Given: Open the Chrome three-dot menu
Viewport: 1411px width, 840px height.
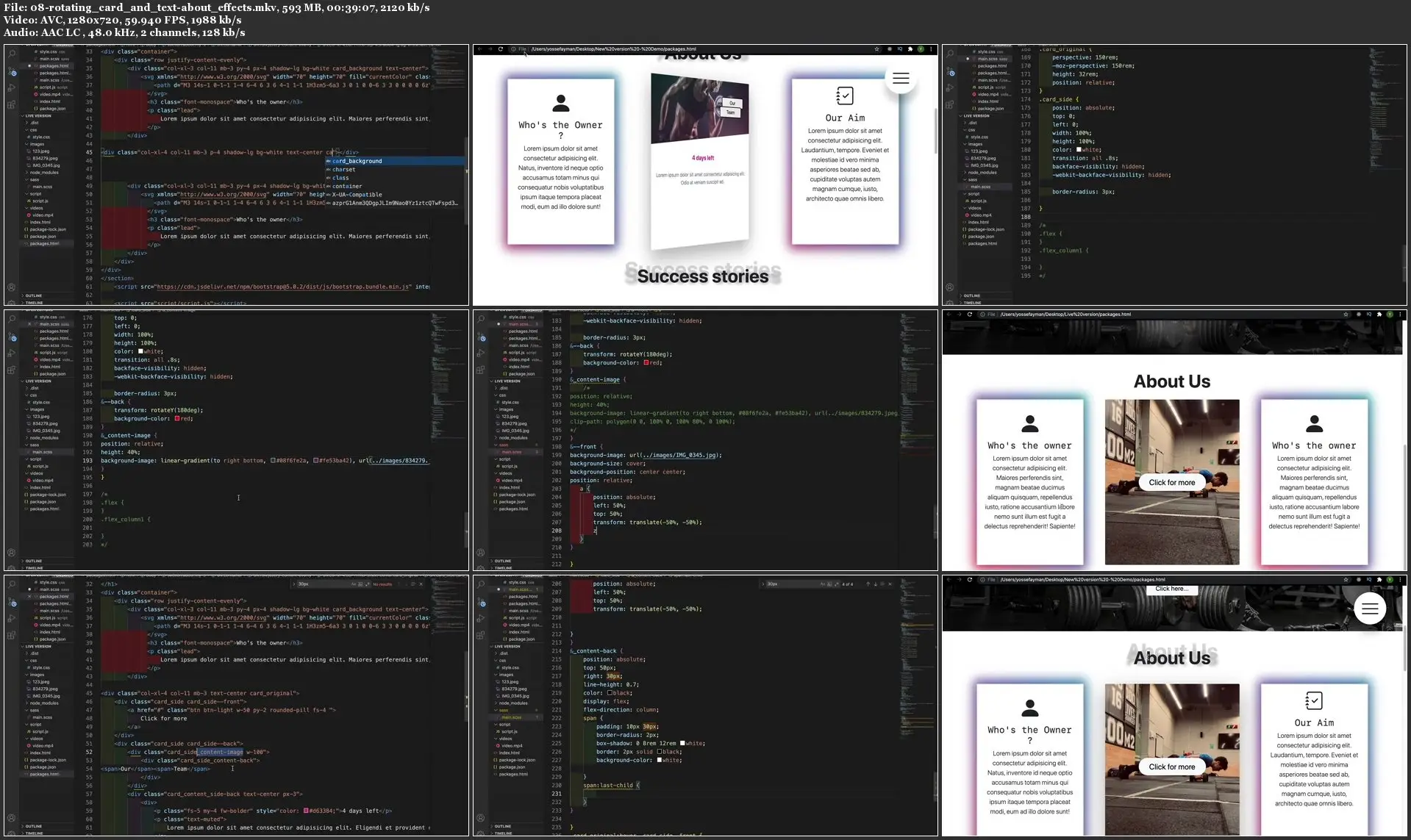Looking at the screenshot, I should point(930,49).
